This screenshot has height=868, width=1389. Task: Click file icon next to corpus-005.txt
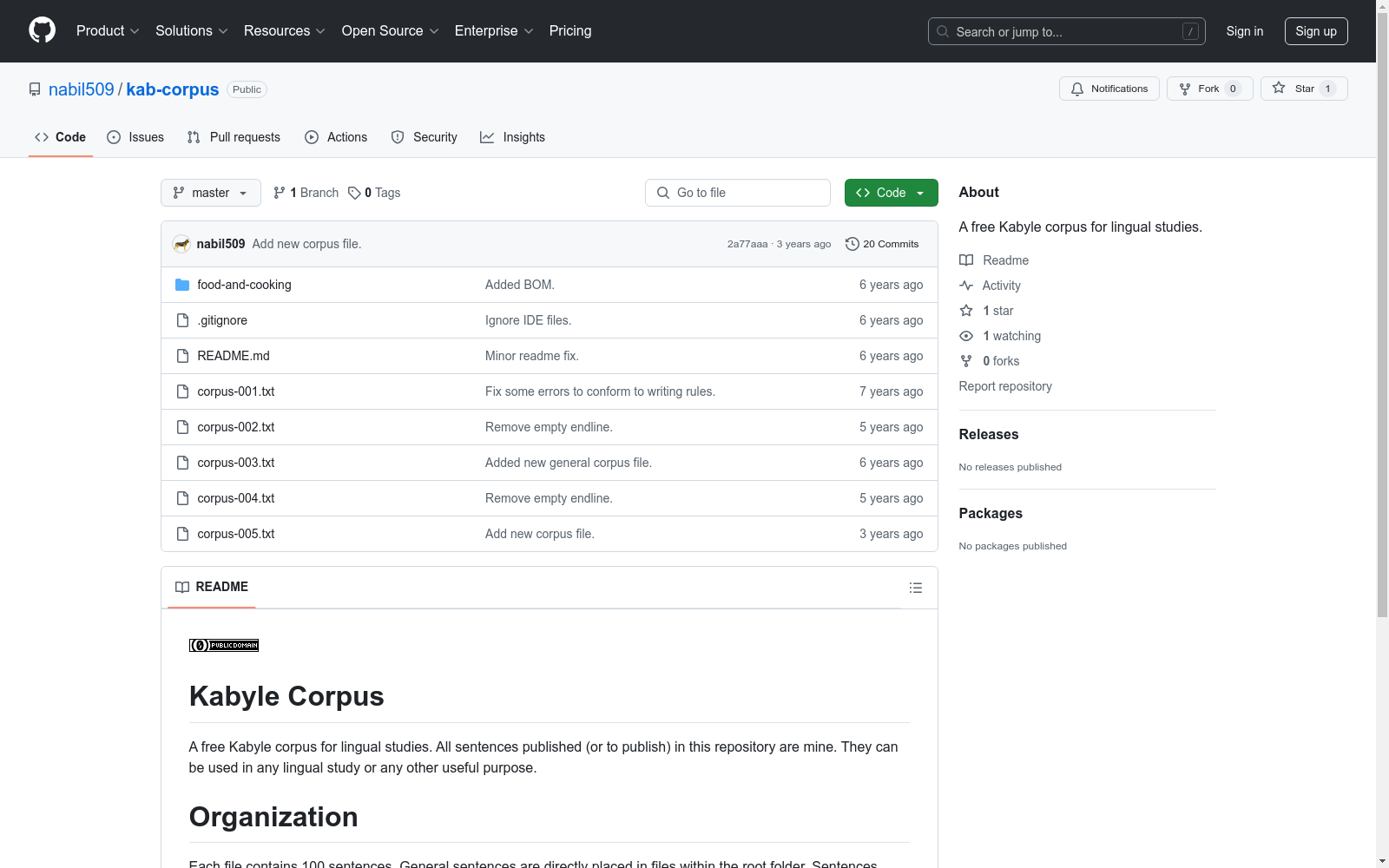tap(182, 534)
